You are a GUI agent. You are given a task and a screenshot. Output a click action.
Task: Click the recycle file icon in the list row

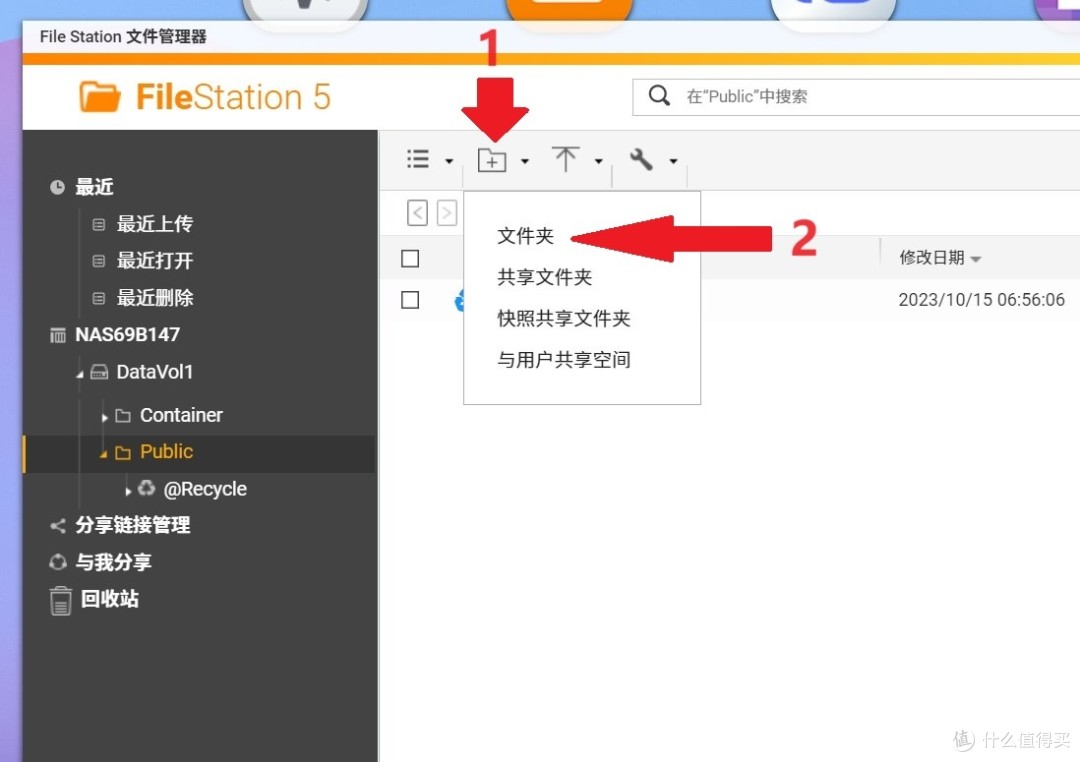tap(459, 300)
